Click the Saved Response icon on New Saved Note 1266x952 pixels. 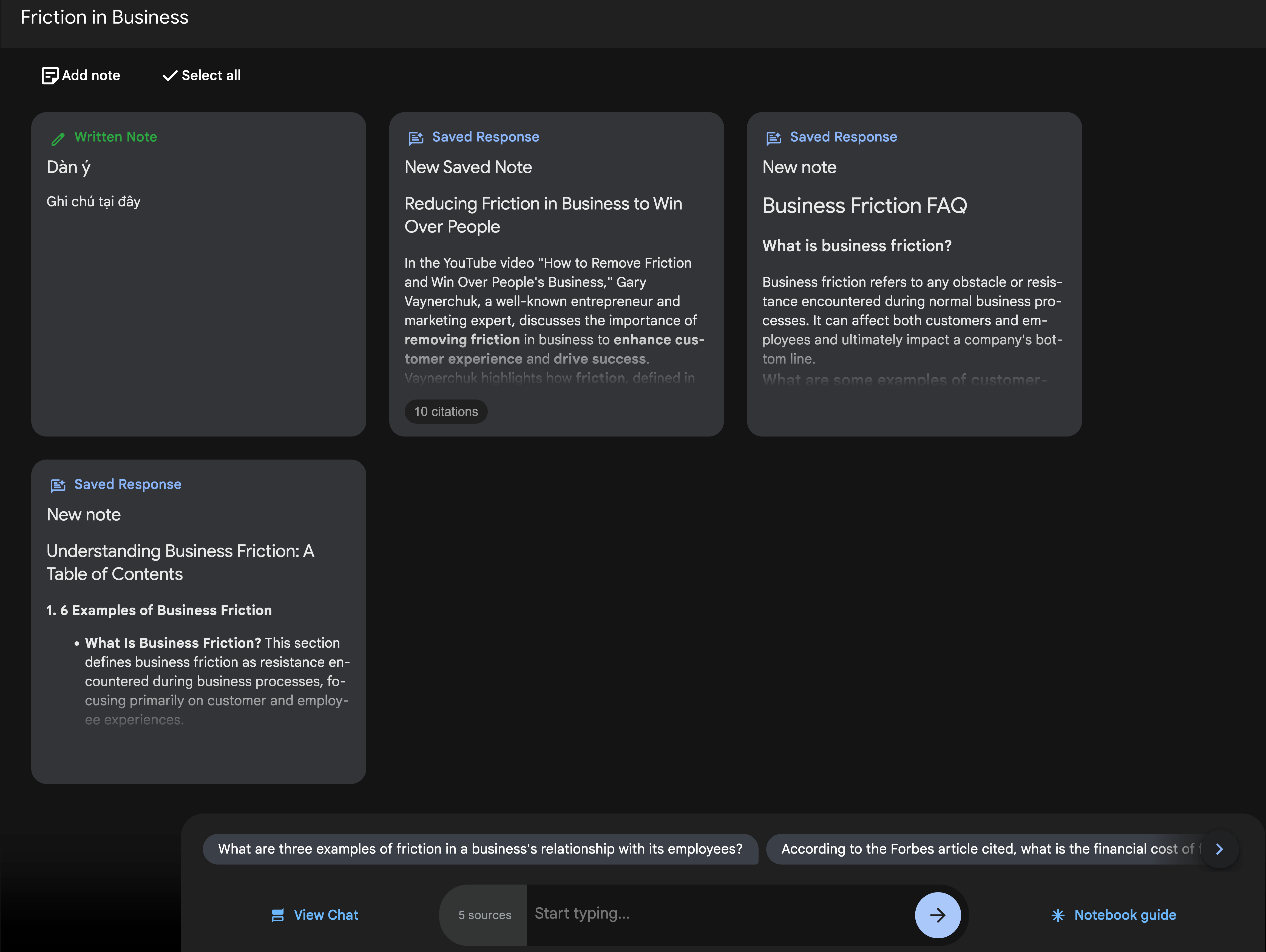pos(416,138)
